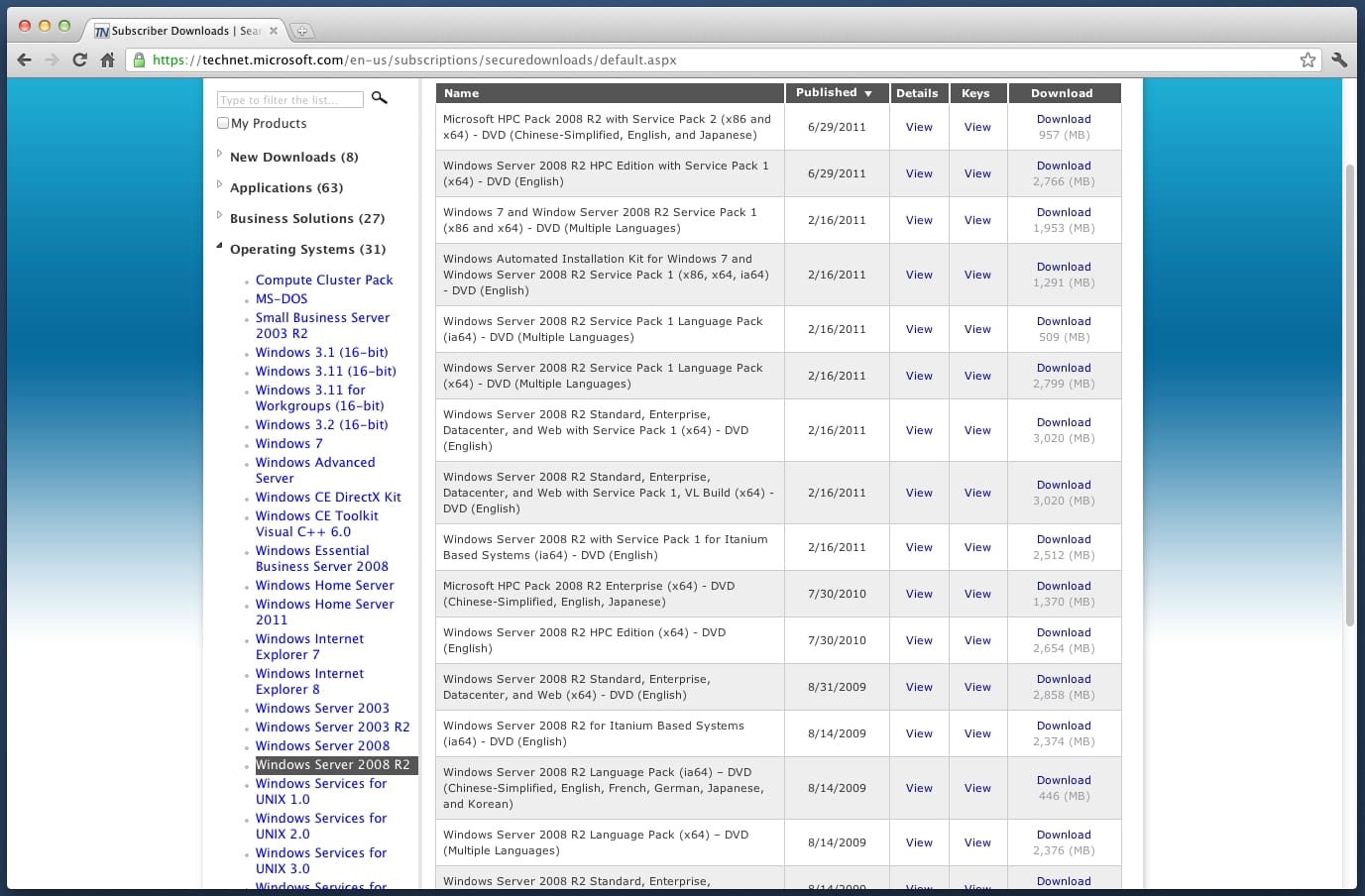The height and width of the screenshot is (896, 1365).
Task: Open Windows Essential Business Server 2008
Action: click(321, 558)
